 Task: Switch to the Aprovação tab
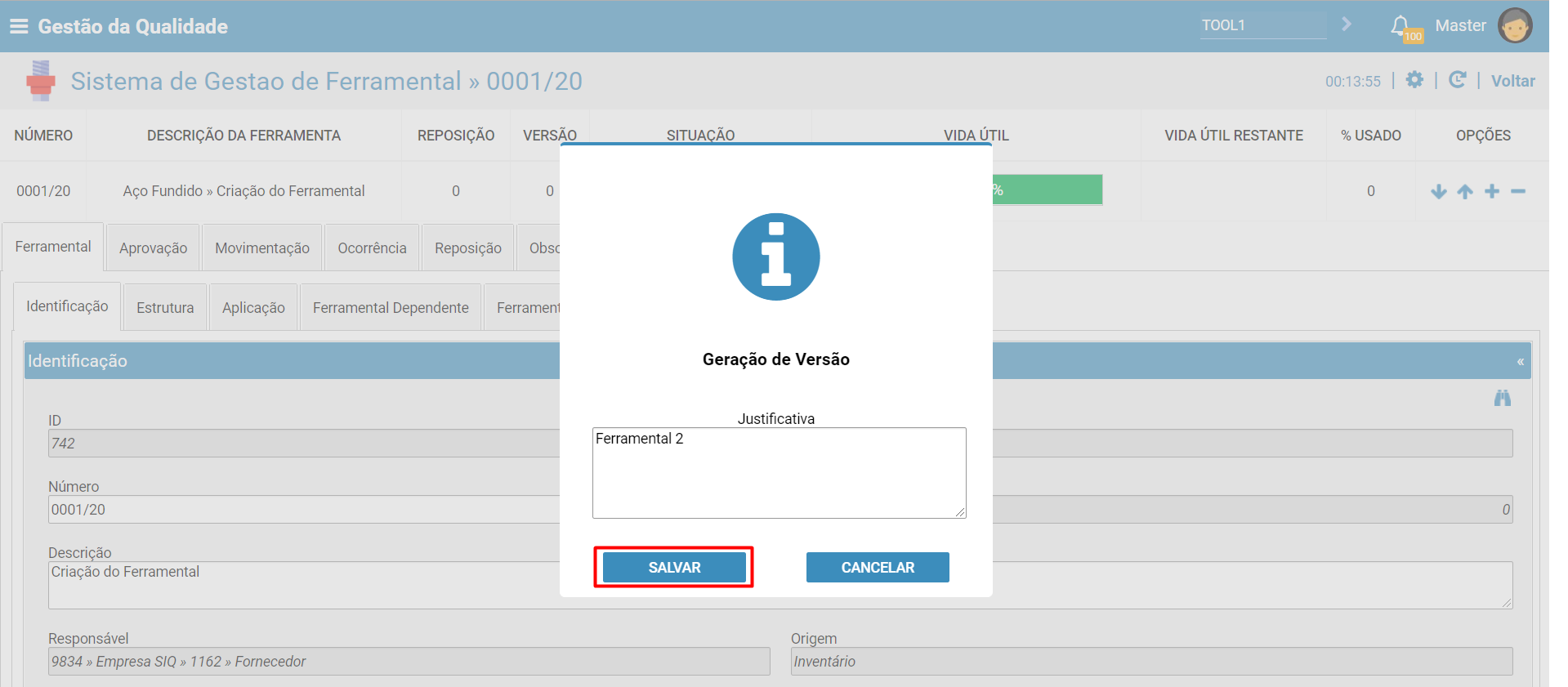(x=154, y=248)
